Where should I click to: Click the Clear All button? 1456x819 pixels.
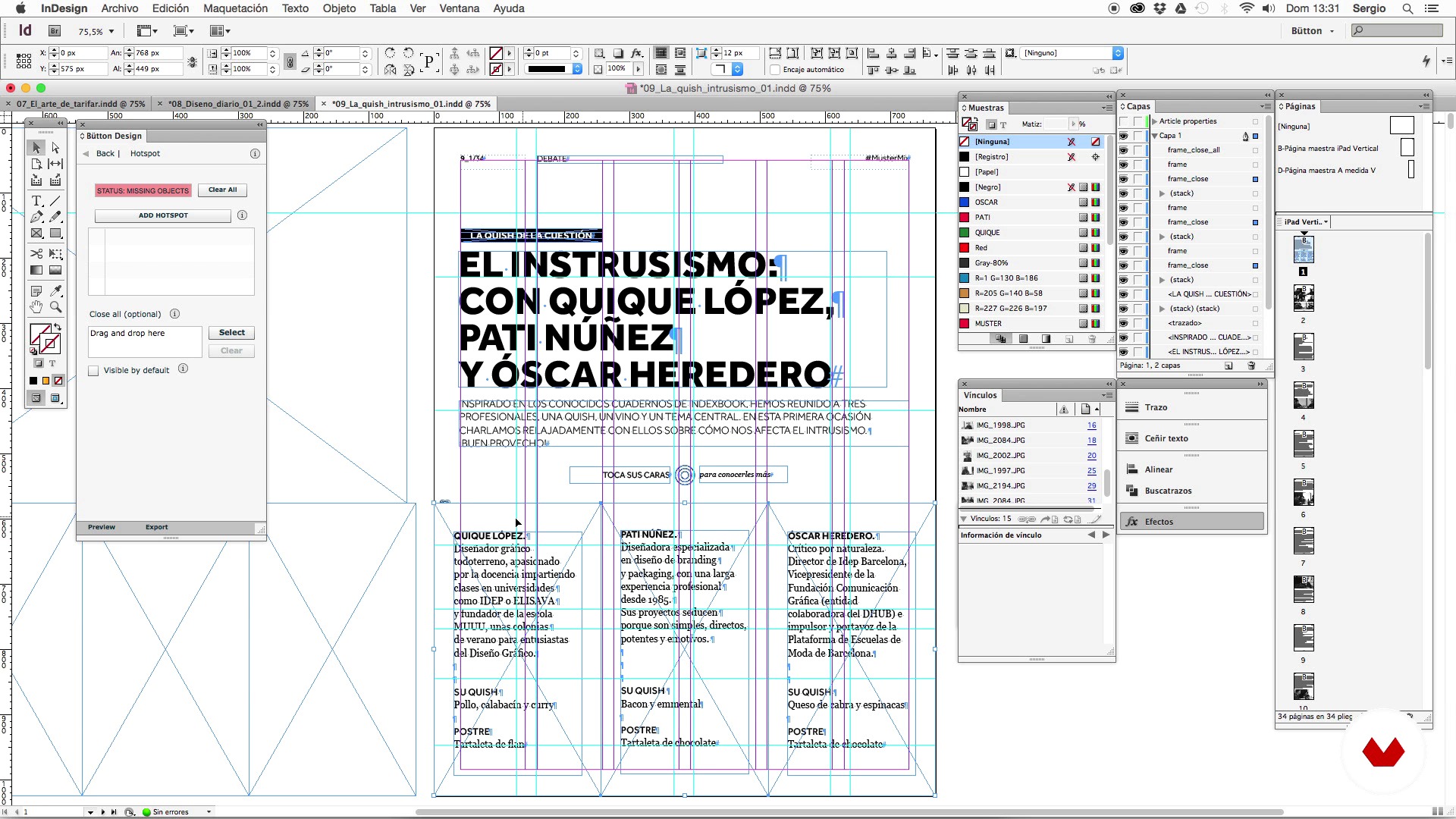coord(222,190)
